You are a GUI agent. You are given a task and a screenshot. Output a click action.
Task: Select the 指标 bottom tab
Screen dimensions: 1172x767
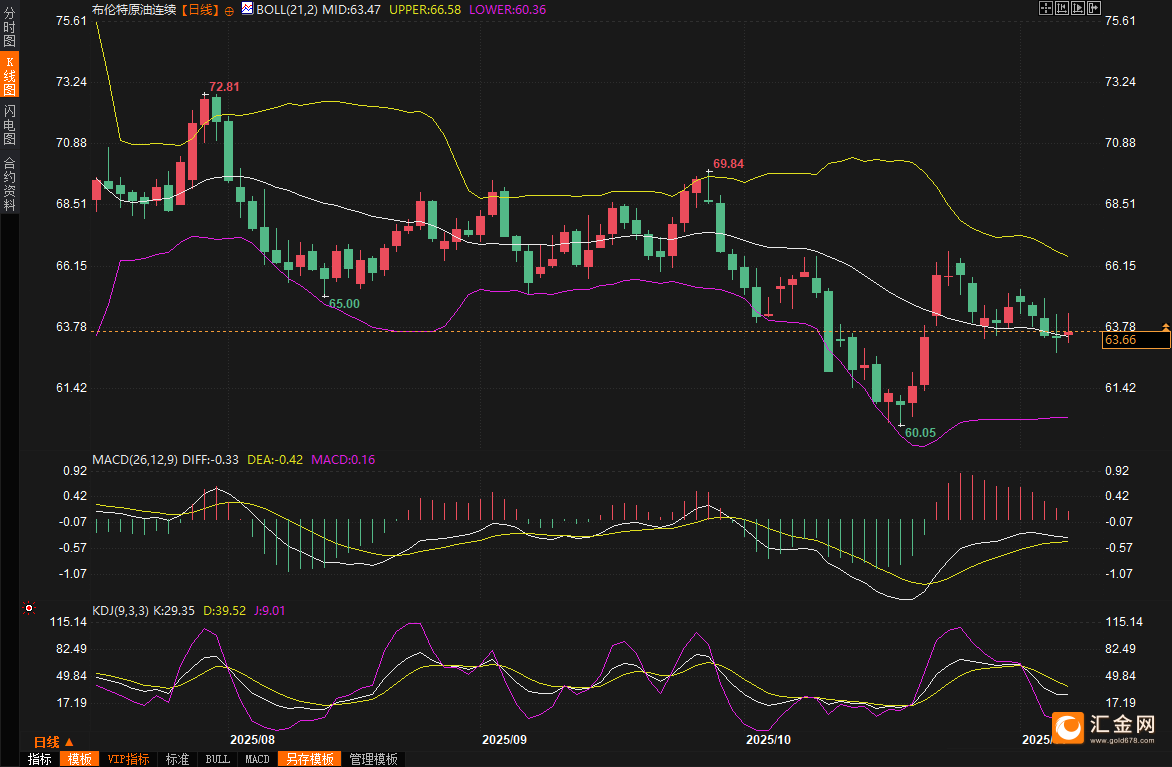(40, 759)
